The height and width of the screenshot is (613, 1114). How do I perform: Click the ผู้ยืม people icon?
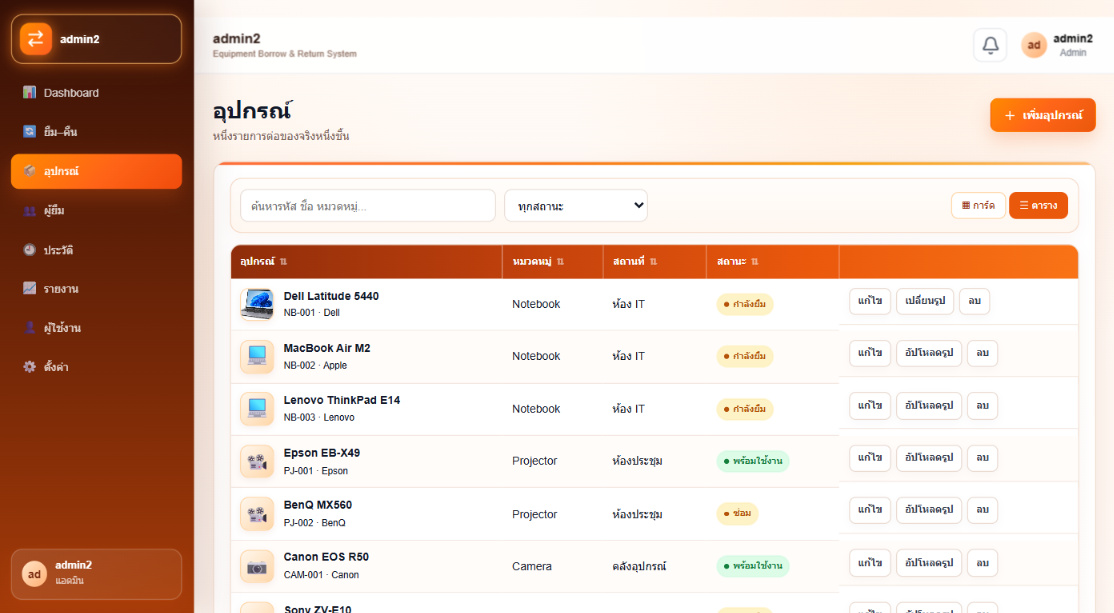coord(29,210)
